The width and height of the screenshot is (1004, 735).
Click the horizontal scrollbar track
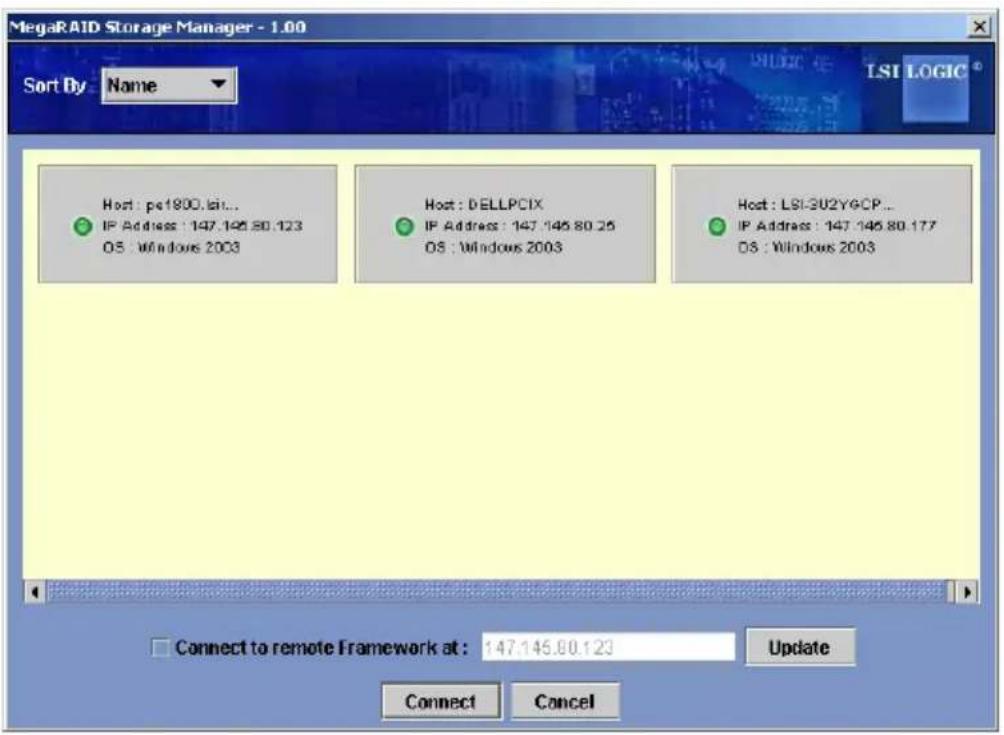click(501, 592)
